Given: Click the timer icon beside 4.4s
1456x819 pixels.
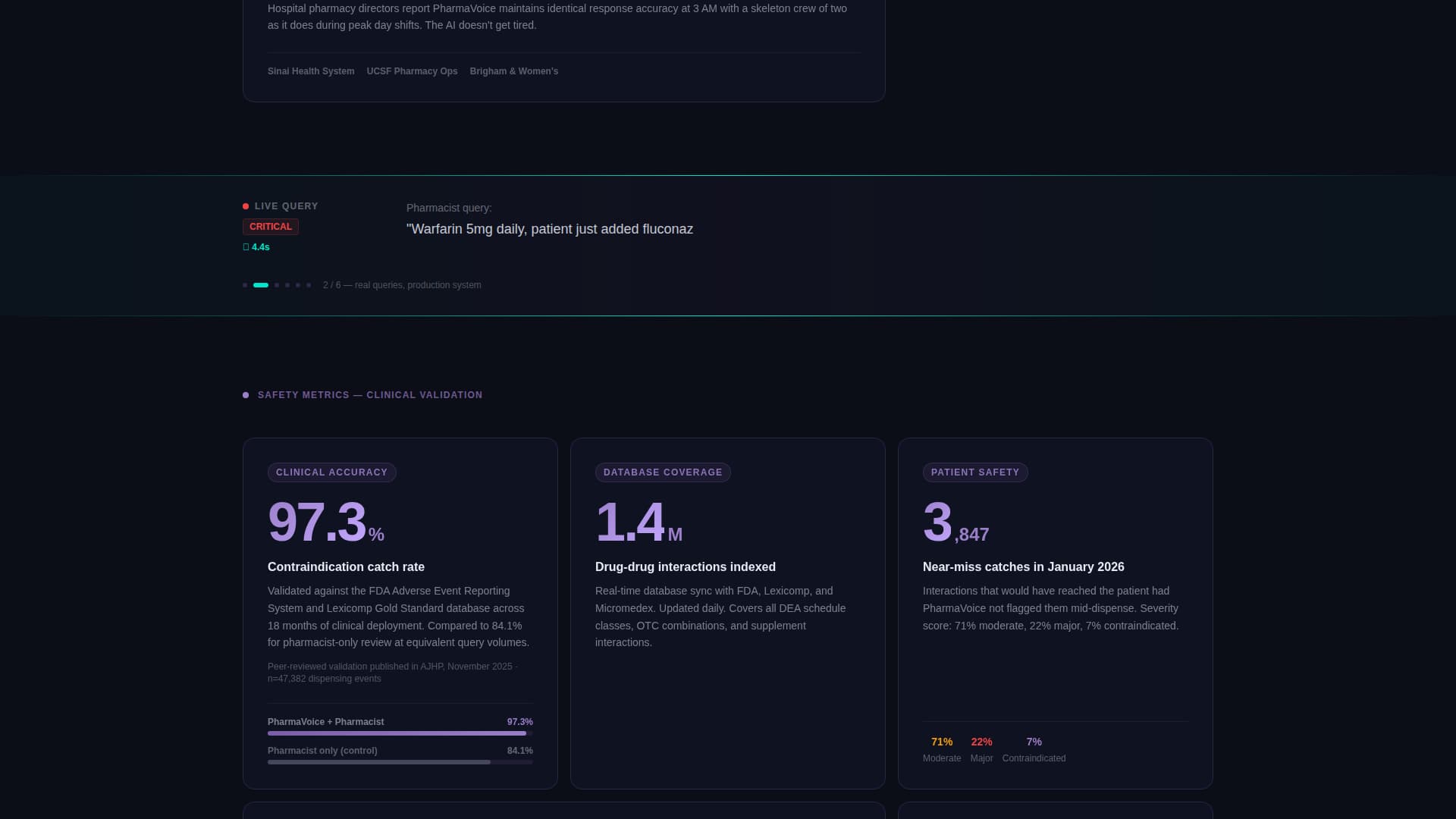Looking at the screenshot, I should [246, 247].
